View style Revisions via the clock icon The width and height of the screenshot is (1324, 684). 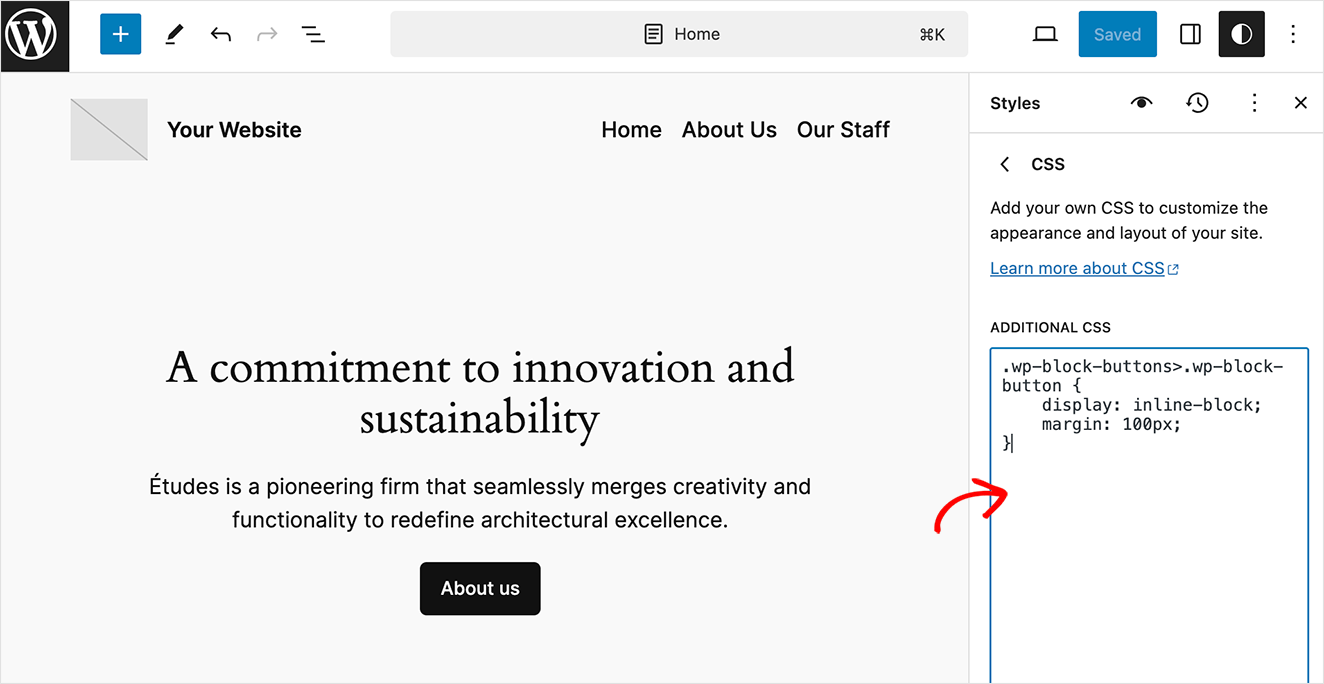pos(1197,102)
